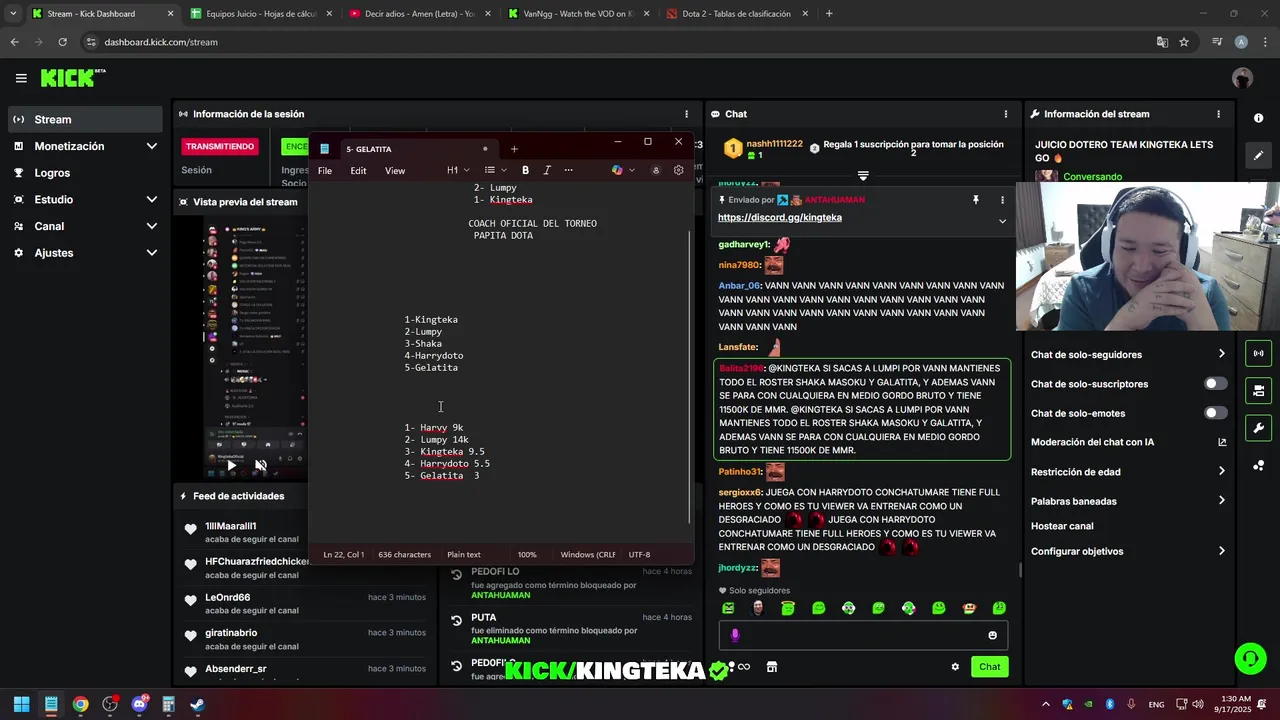Open chat settings gear icon
The image size is (1280, 720).
(x=955, y=667)
